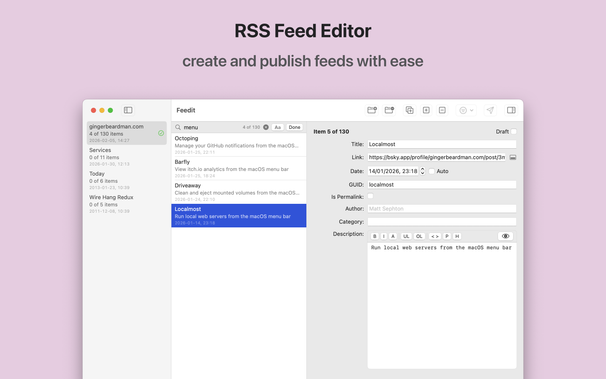The image size is (606, 379).
Task: Click green status icon on gingerbeardman.com feed
Action: point(161,133)
